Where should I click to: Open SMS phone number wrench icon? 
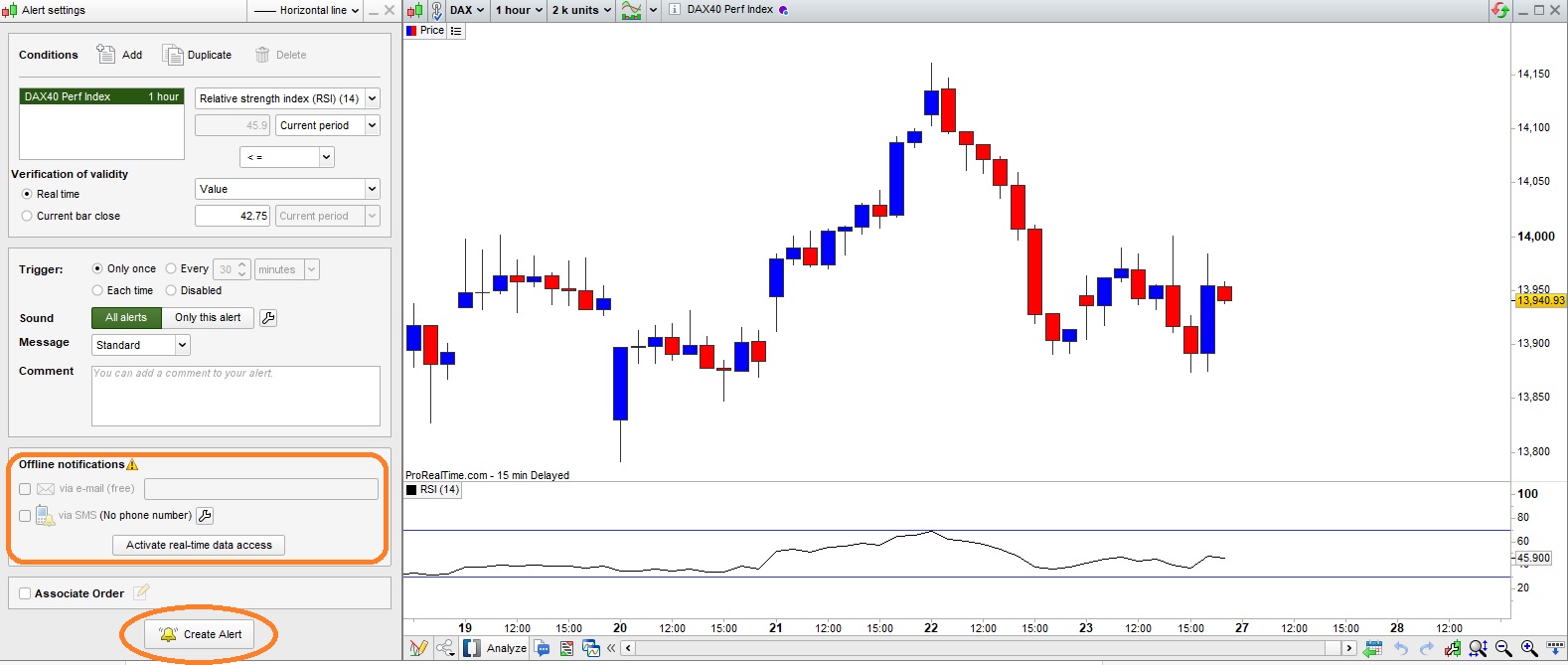click(205, 516)
